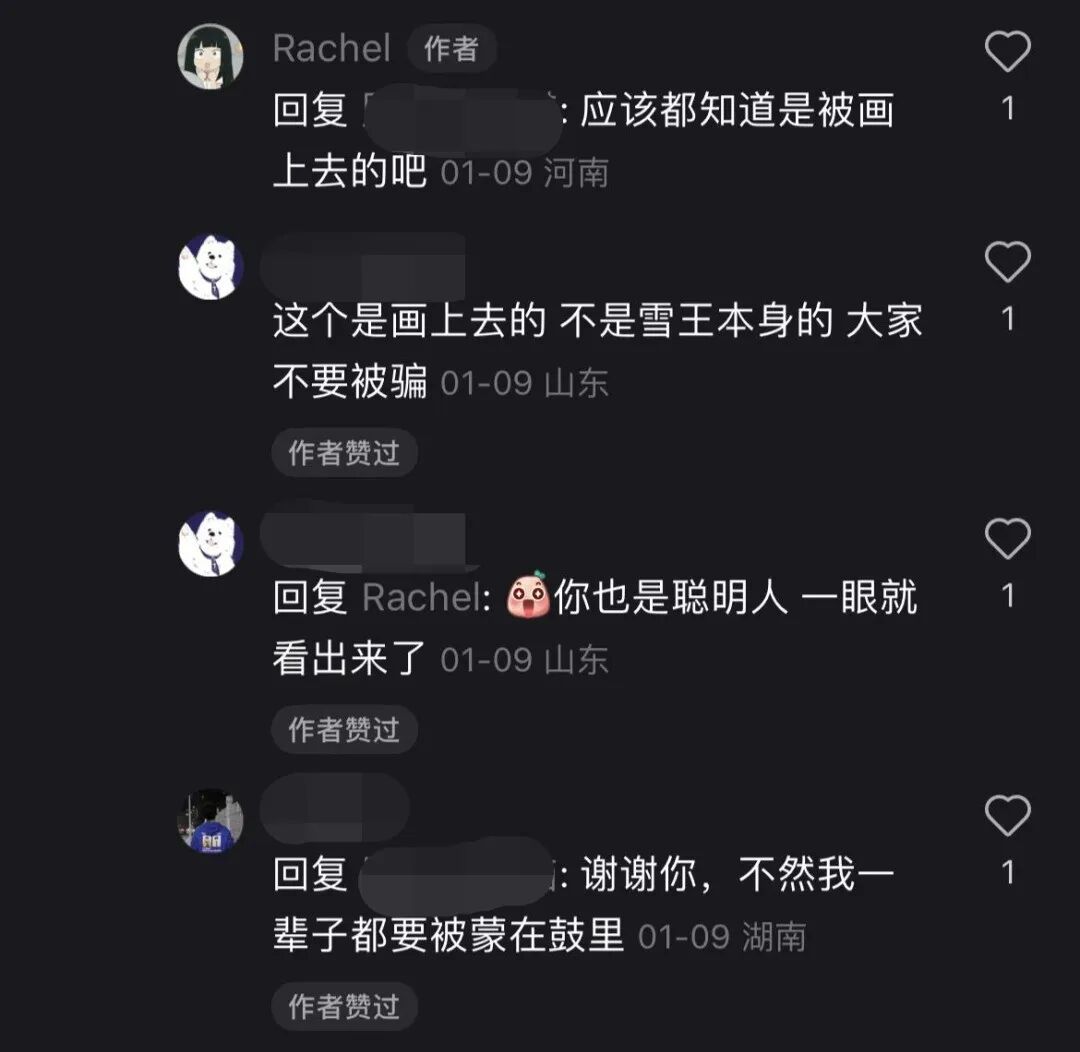Tap heart on the '谢谢你' comment from 湖南
Viewport: 1080px width, 1052px height.
tap(1007, 815)
